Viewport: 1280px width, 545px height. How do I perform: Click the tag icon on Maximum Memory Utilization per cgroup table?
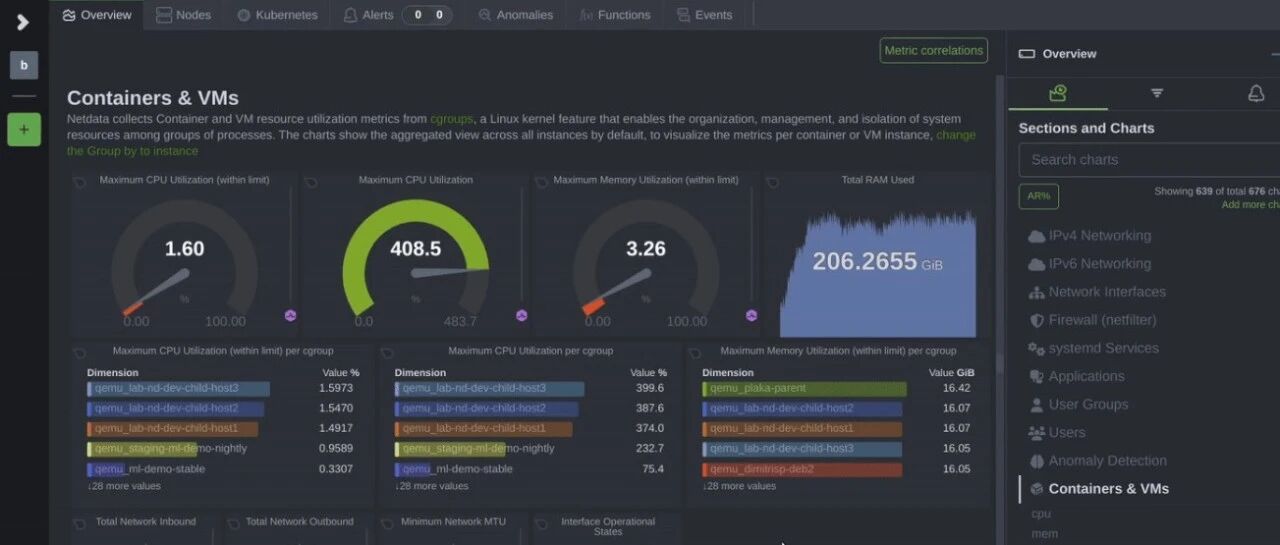[x=695, y=352]
